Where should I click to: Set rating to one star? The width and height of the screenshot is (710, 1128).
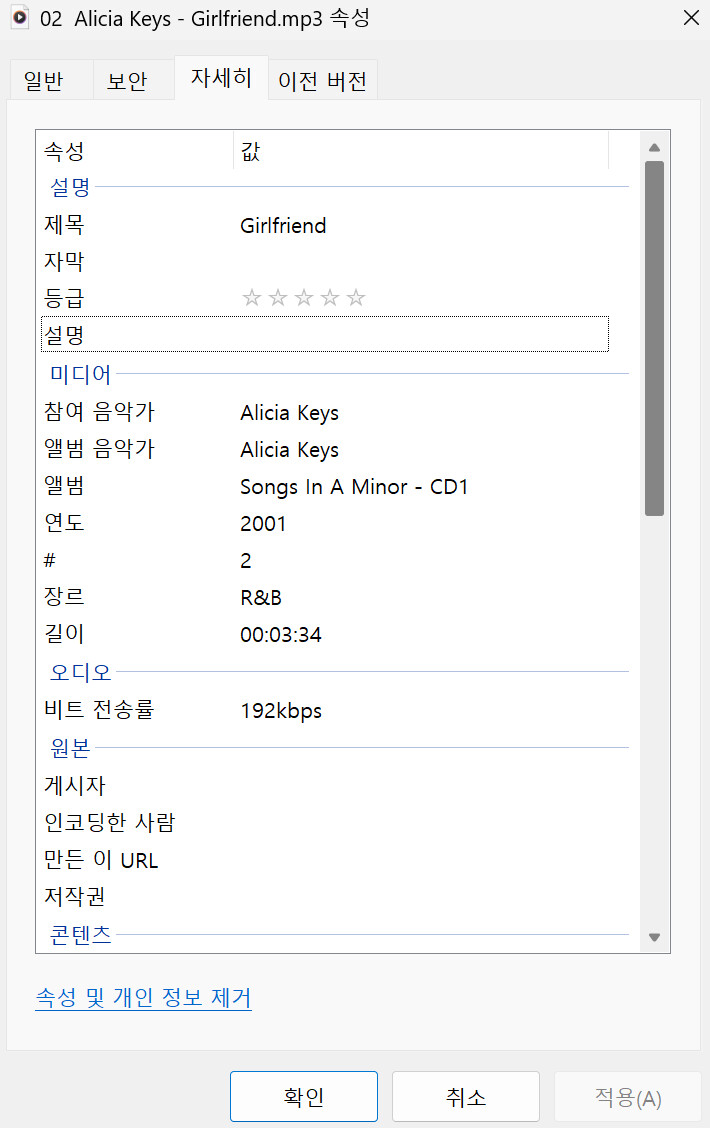pos(251,298)
